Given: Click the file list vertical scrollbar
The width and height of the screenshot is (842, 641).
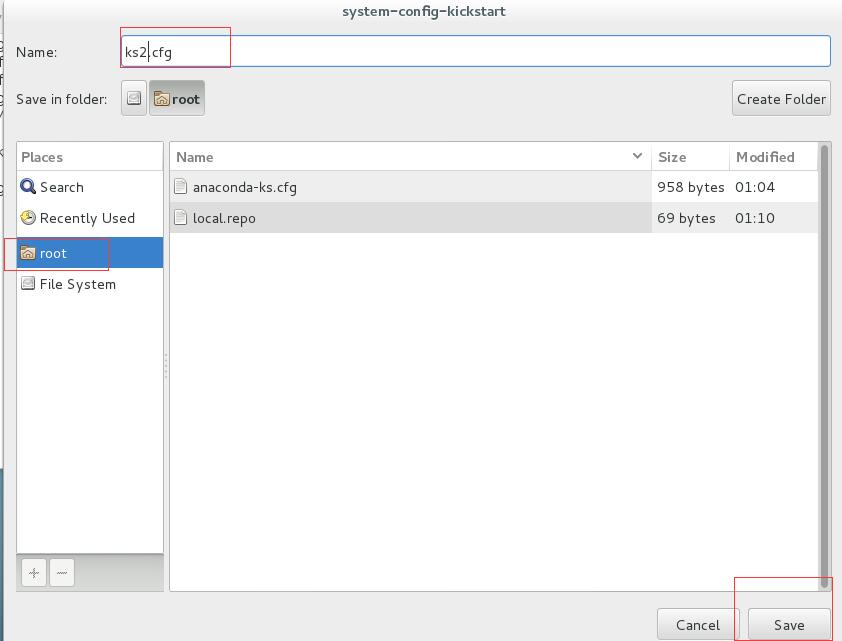Looking at the screenshot, I should 824,367.
